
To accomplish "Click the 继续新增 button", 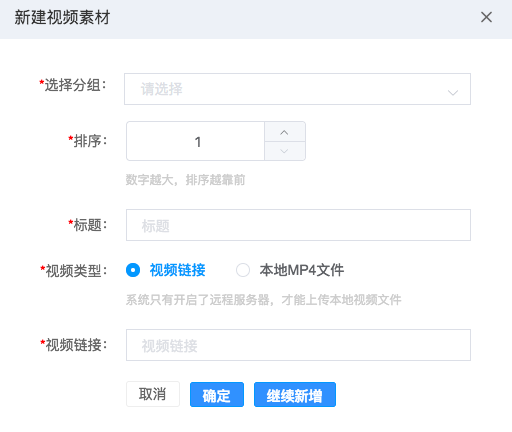I will [x=295, y=395].
